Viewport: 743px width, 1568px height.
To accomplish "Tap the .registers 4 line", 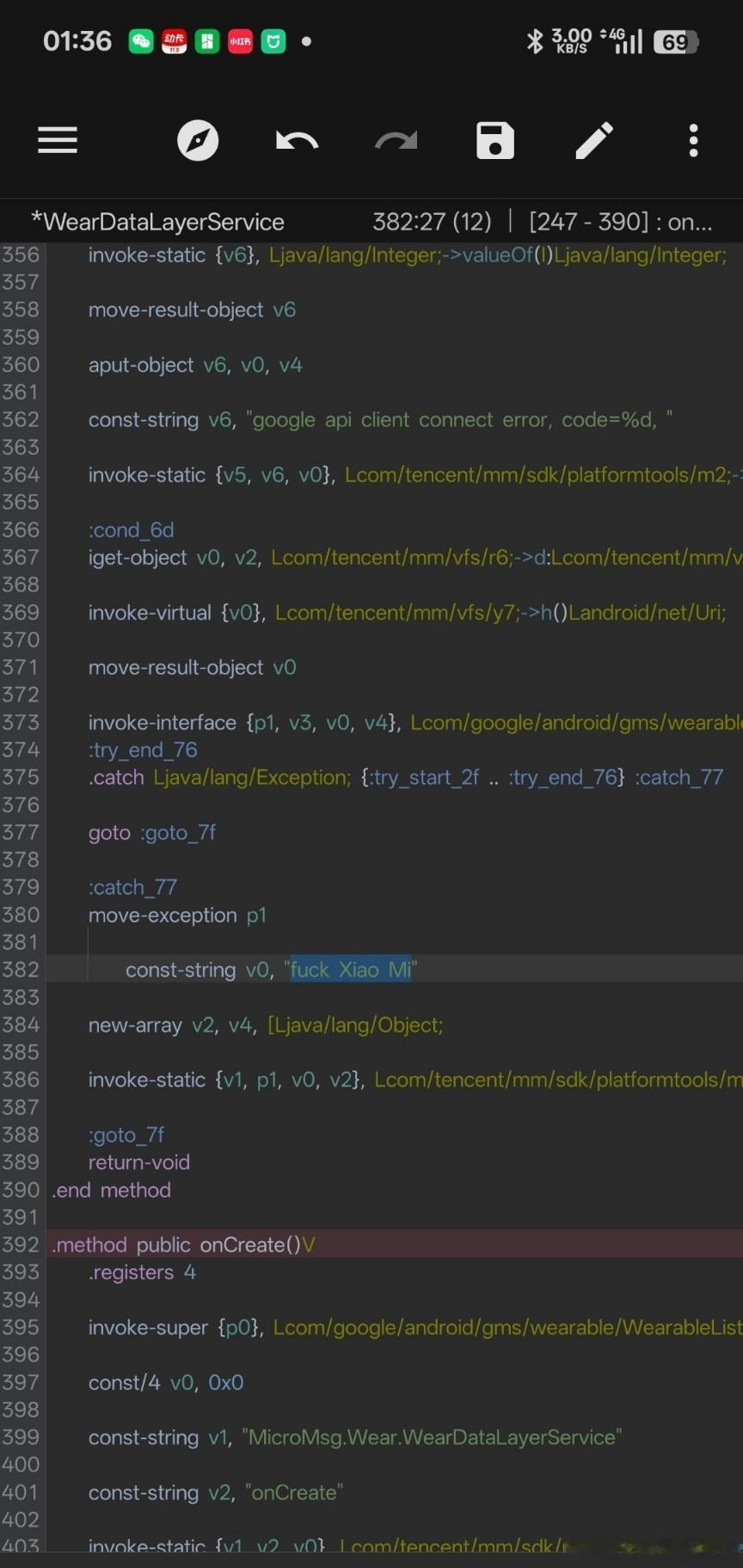I will click(142, 1272).
